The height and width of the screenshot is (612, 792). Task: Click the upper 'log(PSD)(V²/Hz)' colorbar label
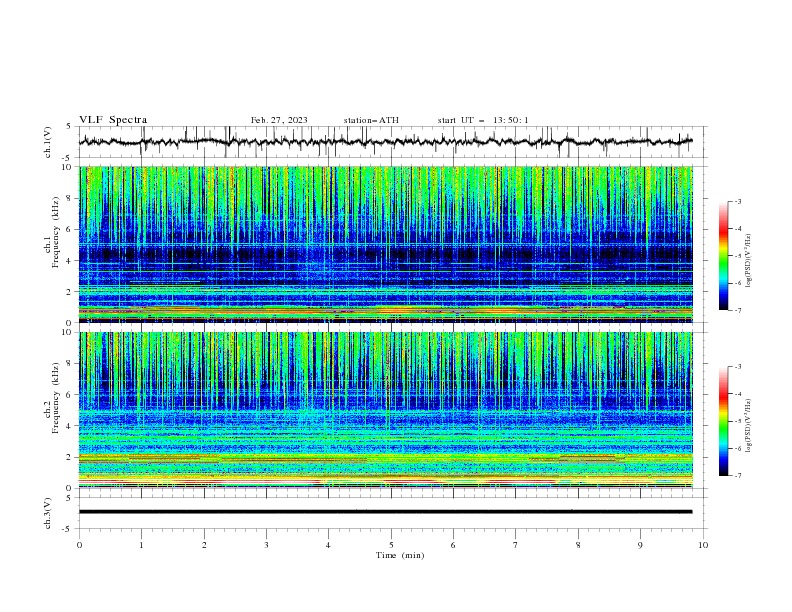[748, 261]
